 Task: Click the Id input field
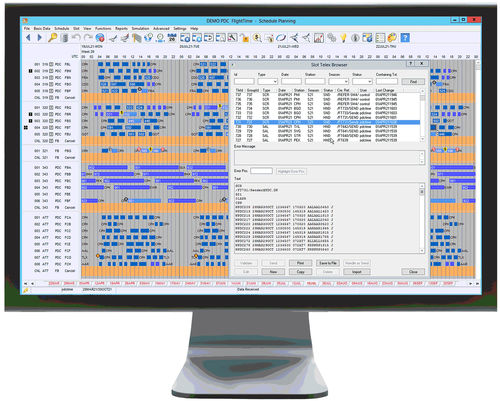pos(244,81)
